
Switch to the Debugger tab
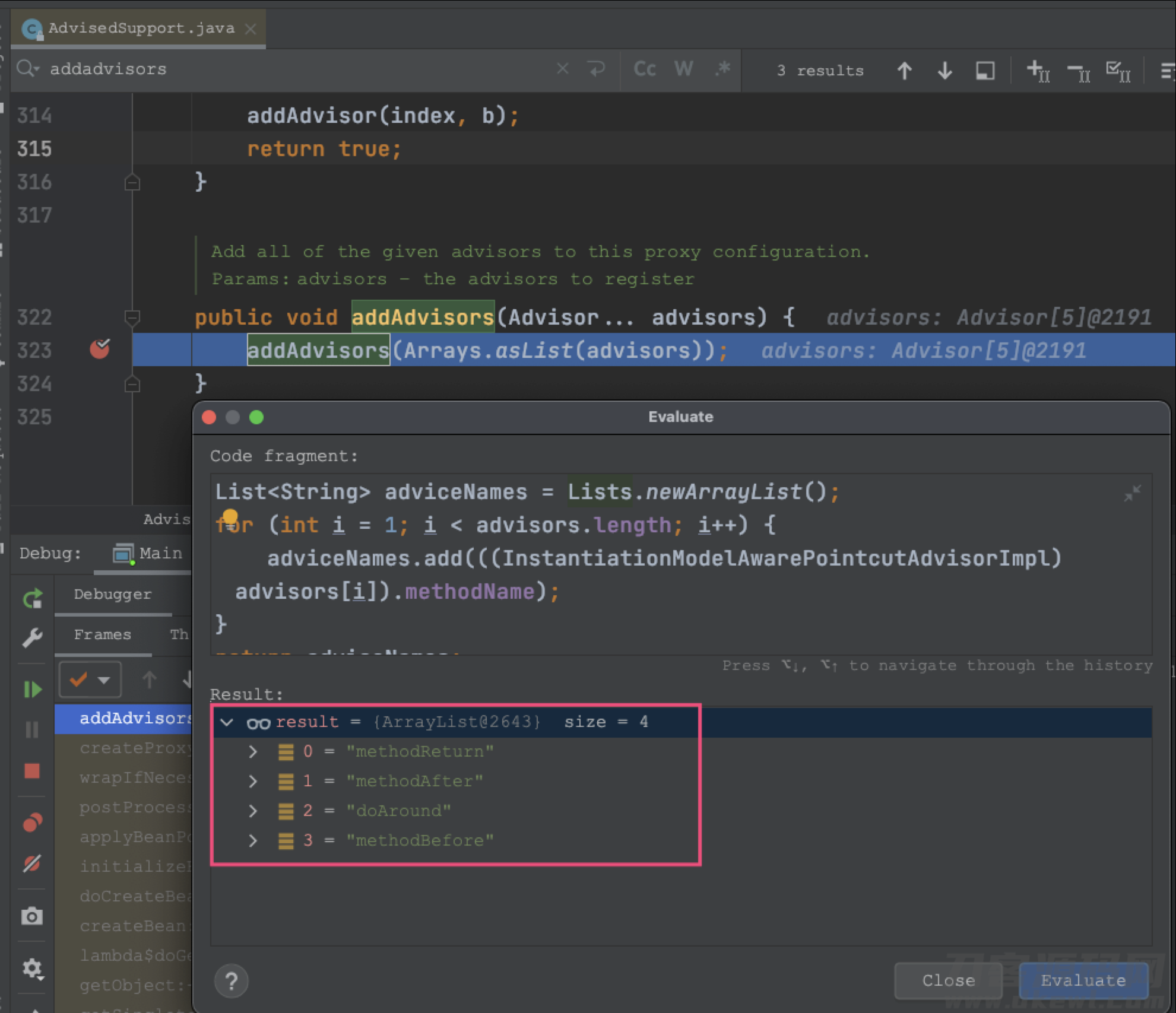tap(113, 595)
